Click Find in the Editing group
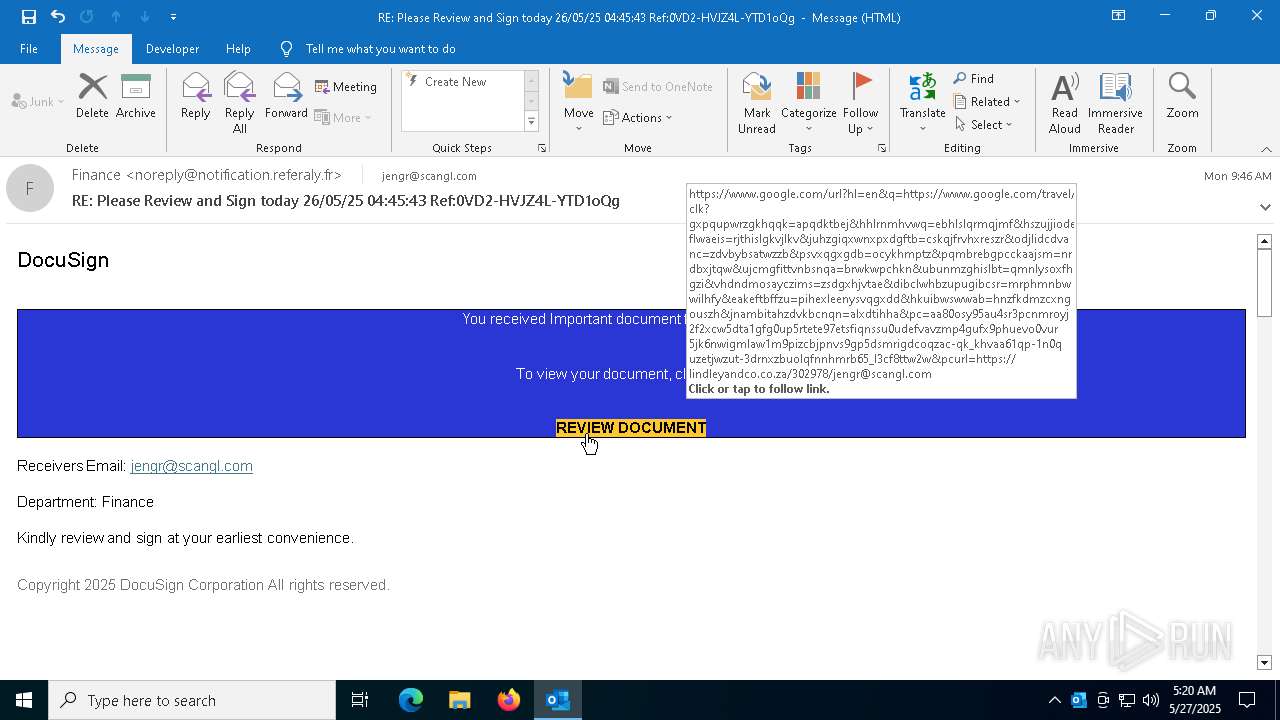Screen dimensions: 1280x720 974,78
